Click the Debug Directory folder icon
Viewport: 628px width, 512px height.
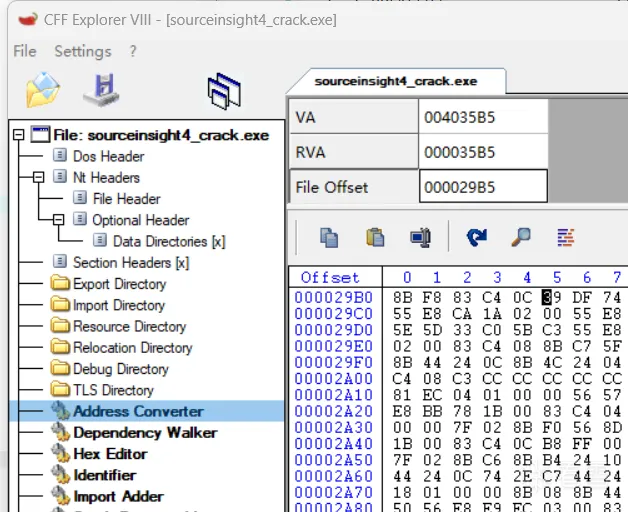tap(60, 368)
